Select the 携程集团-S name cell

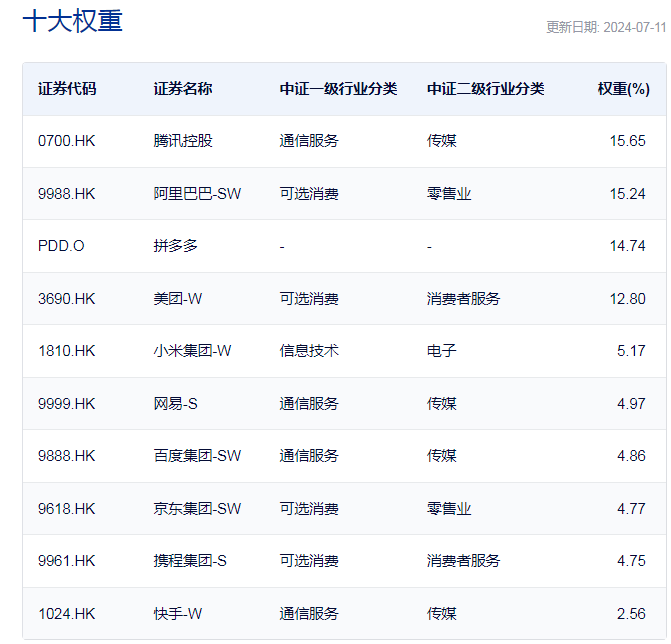pyautogui.click(x=190, y=561)
